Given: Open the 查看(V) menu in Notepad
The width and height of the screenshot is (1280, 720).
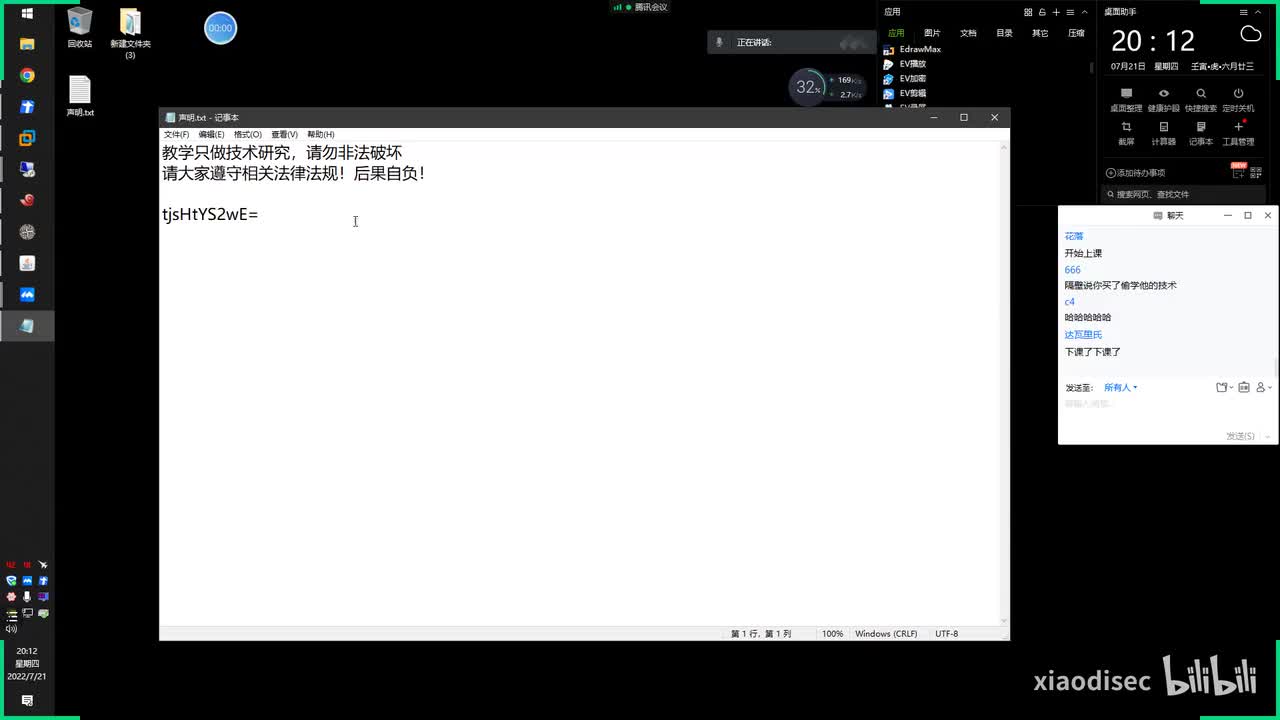Looking at the screenshot, I should coord(284,134).
